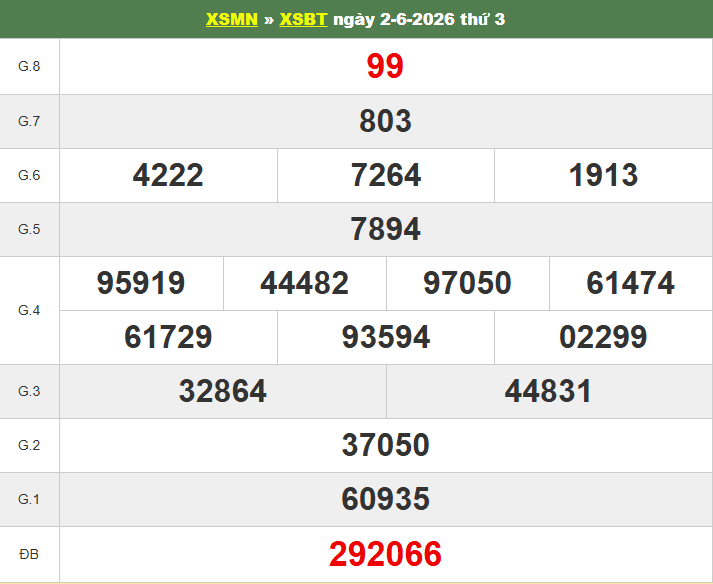Click the G.4 row label
This screenshot has width=713, height=584.
coord(29,310)
